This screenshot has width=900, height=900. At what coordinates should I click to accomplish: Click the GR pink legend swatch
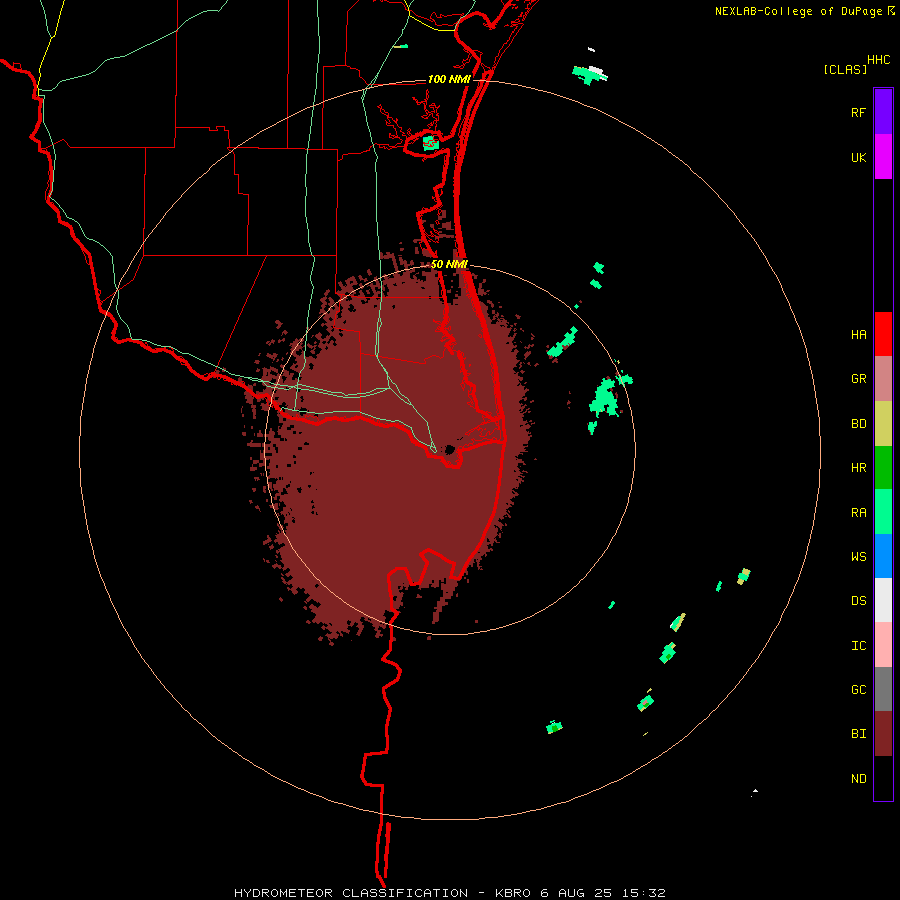pos(883,379)
